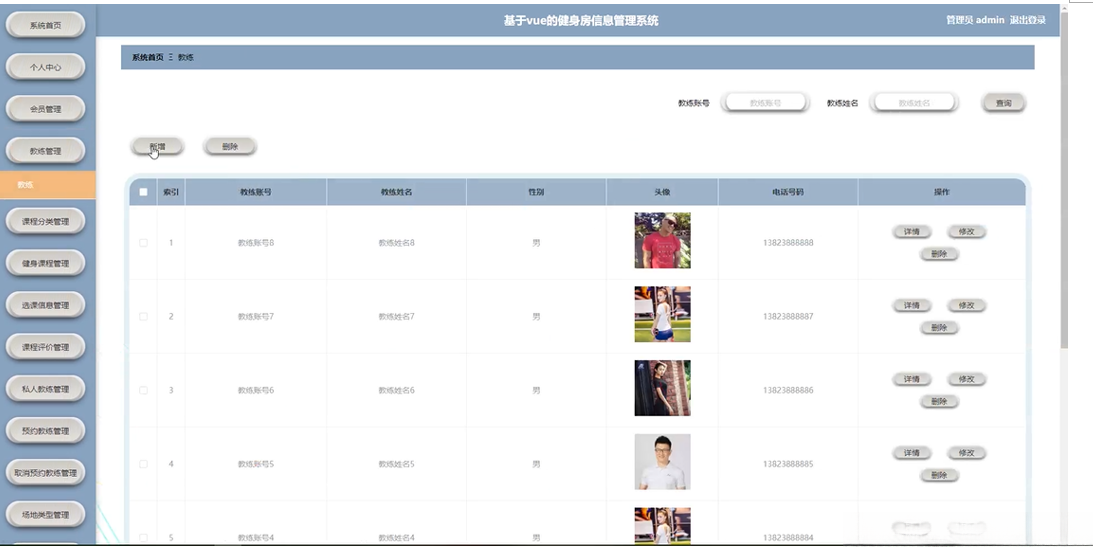Click 修改 for 教练账号6 row
The width and height of the screenshot is (1093, 547).
966,379
